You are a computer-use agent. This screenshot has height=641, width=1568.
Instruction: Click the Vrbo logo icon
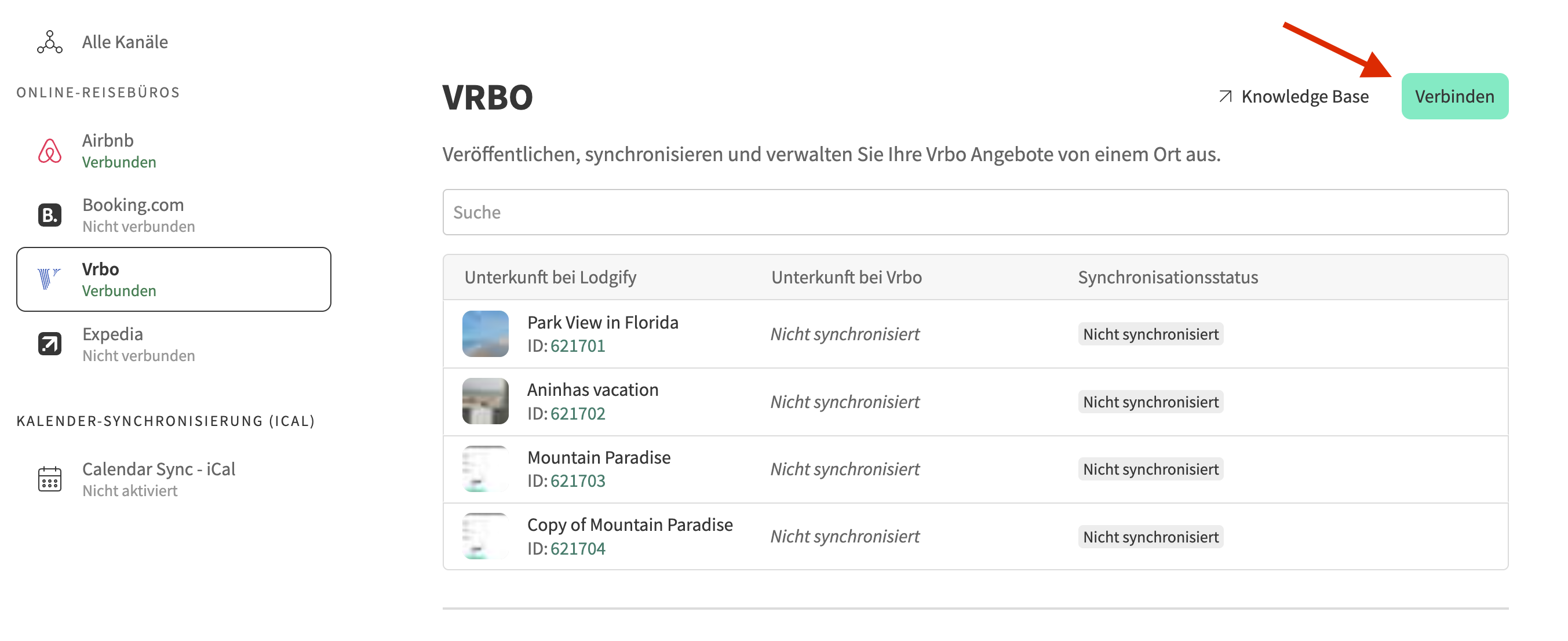48,279
